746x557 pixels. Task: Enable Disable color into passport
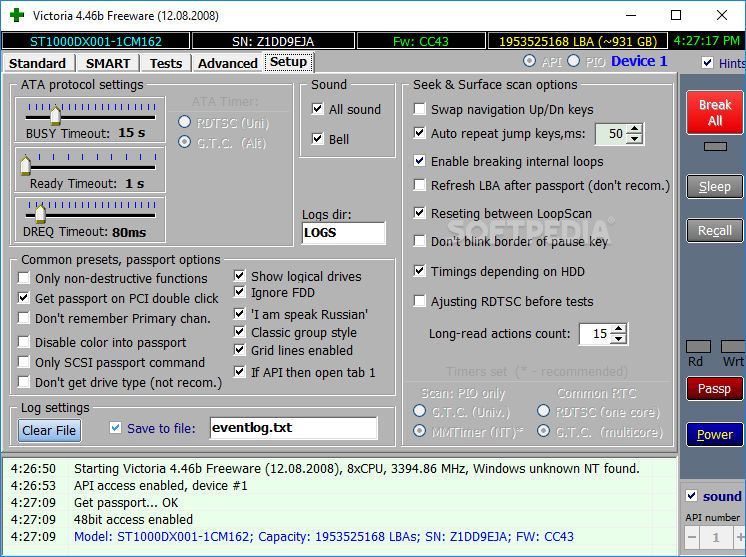[23, 342]
